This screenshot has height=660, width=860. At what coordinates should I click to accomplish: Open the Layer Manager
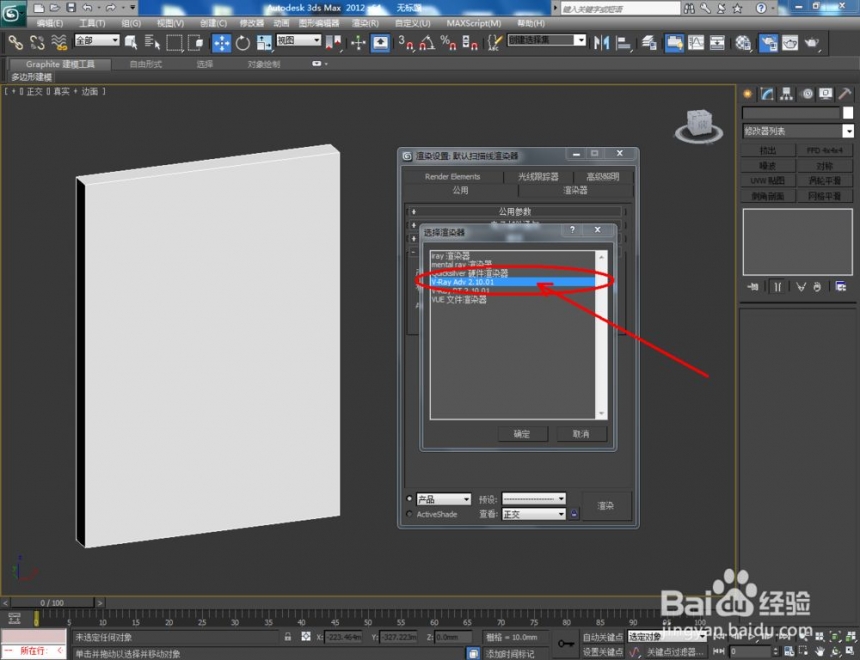click(x=649, y=42)
